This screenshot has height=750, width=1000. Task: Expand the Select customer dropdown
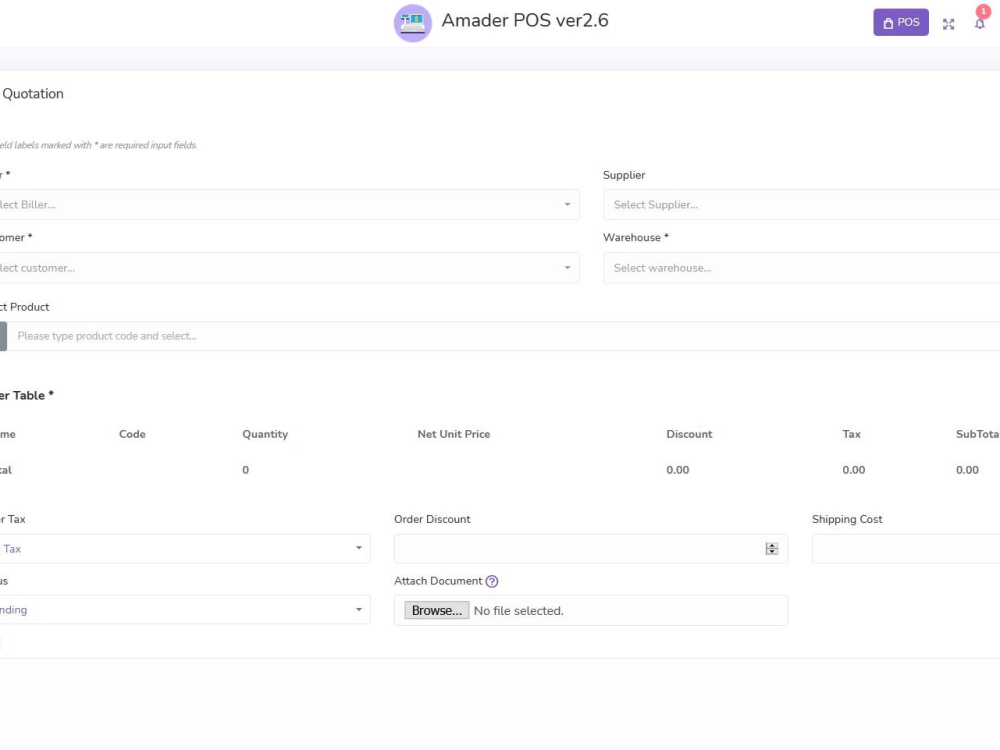[289, 268]
